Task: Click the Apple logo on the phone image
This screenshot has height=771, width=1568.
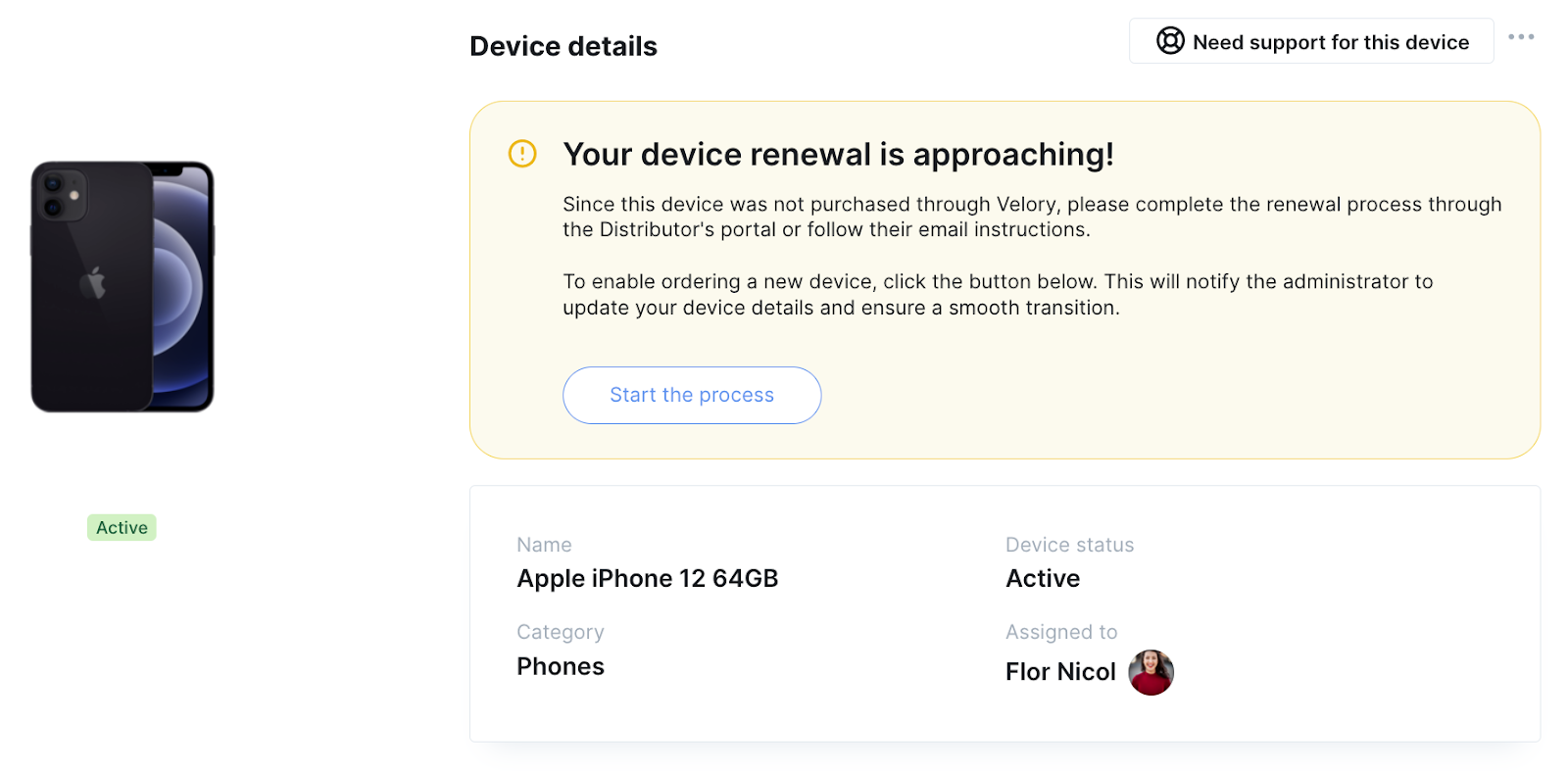Action: [93, 283]
